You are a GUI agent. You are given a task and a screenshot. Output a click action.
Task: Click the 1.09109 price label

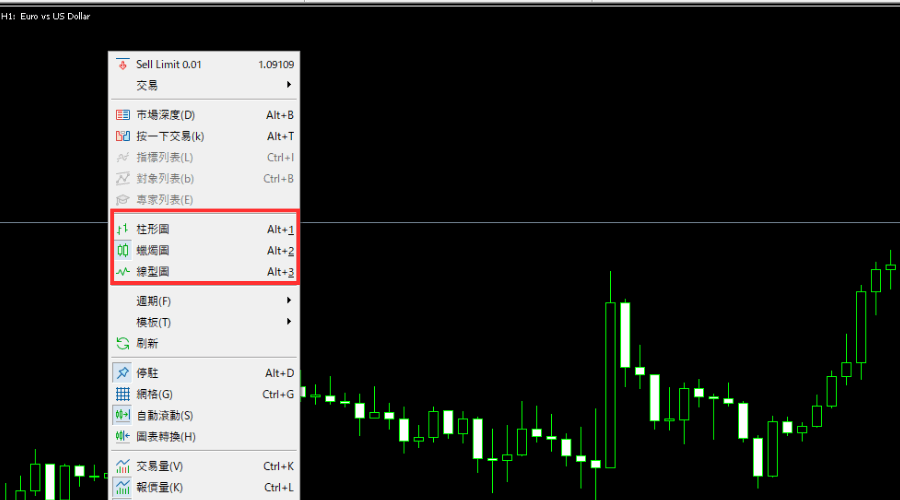[x=276, y=64]
